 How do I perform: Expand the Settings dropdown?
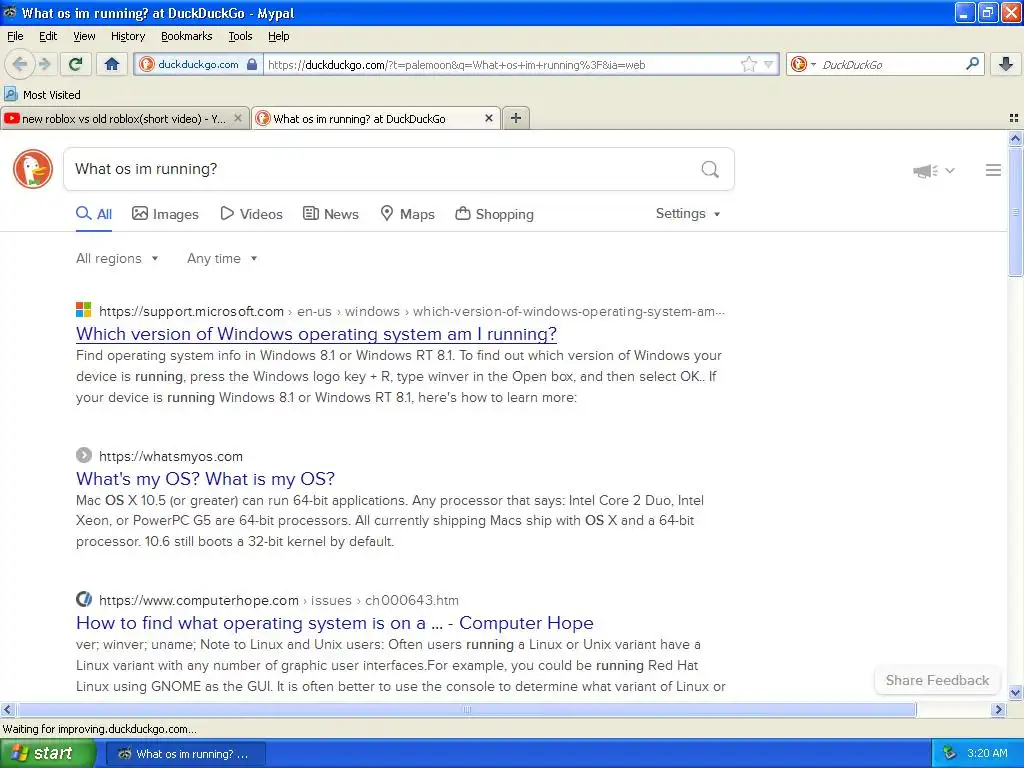point(688,214)
